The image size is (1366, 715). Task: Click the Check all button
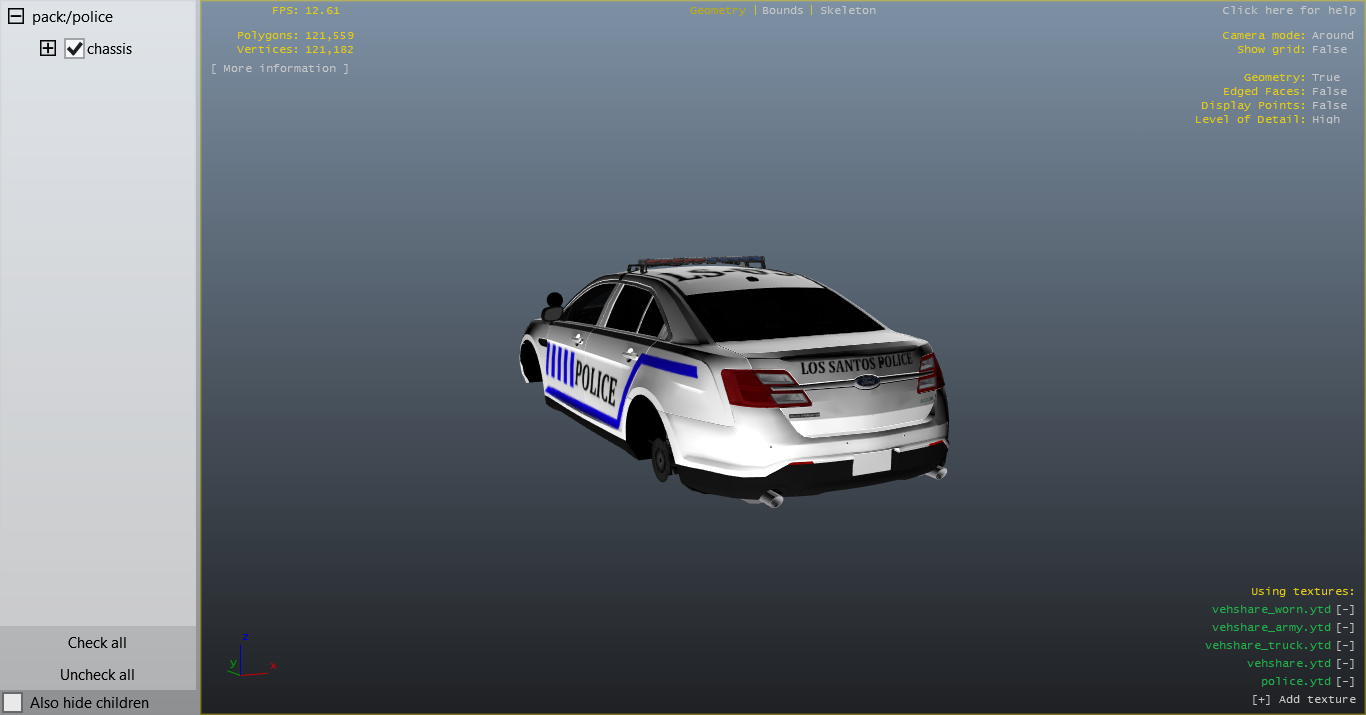pyautogui.click(x=97, y=643)
